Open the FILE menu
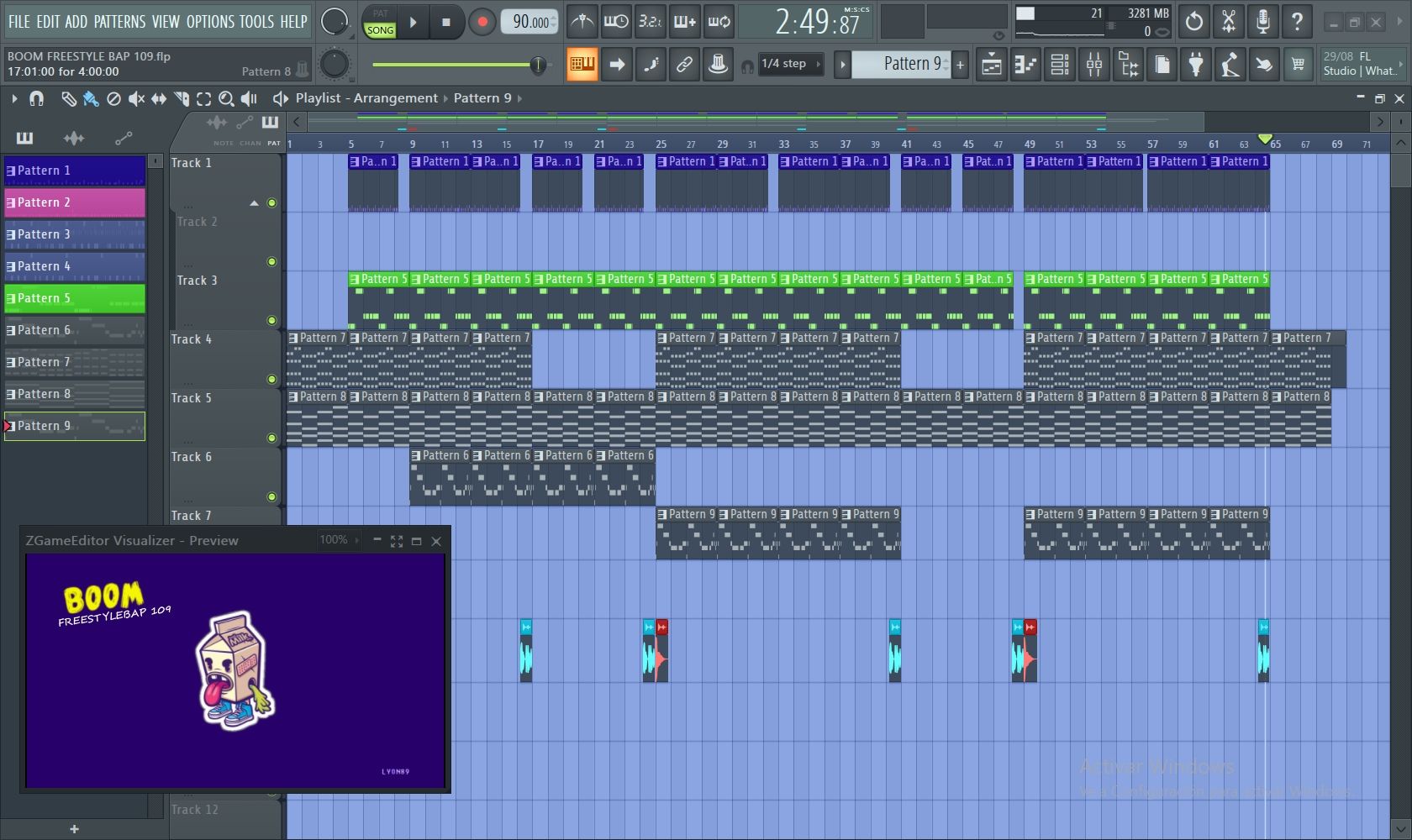The image size is (1412, 840). click(18, 22)
